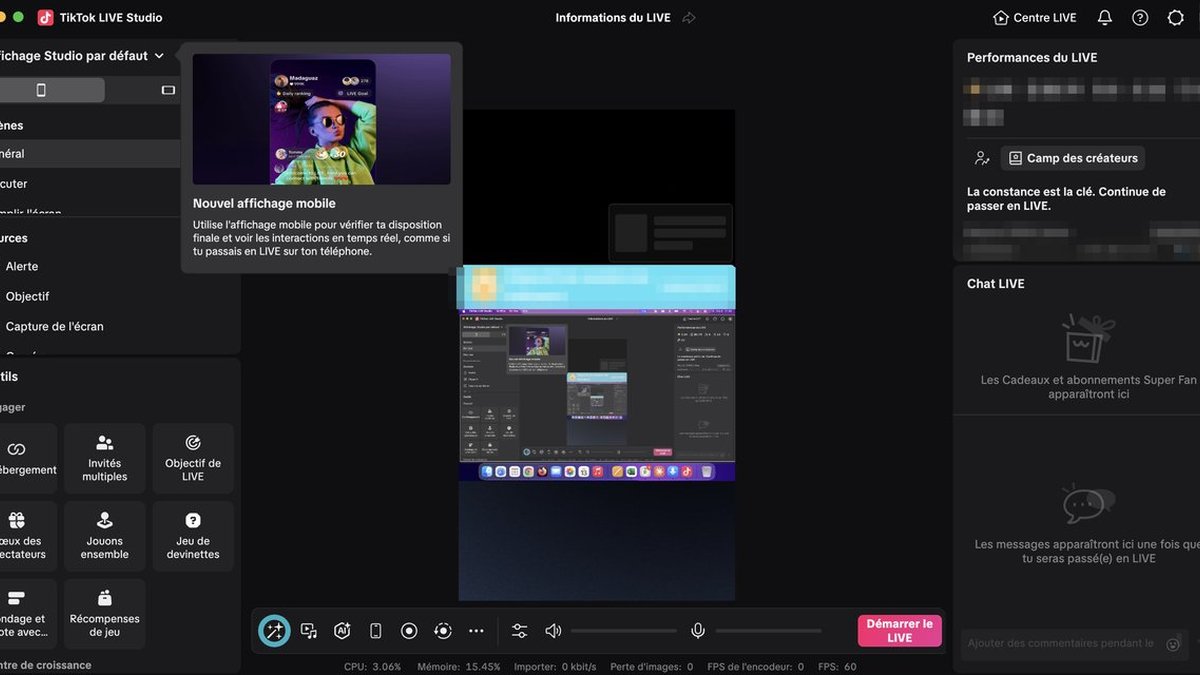Click the Mémoire: 15.45% status text
The width and height of the screenshot is (1200, 675).
click(x=459, y=666)
